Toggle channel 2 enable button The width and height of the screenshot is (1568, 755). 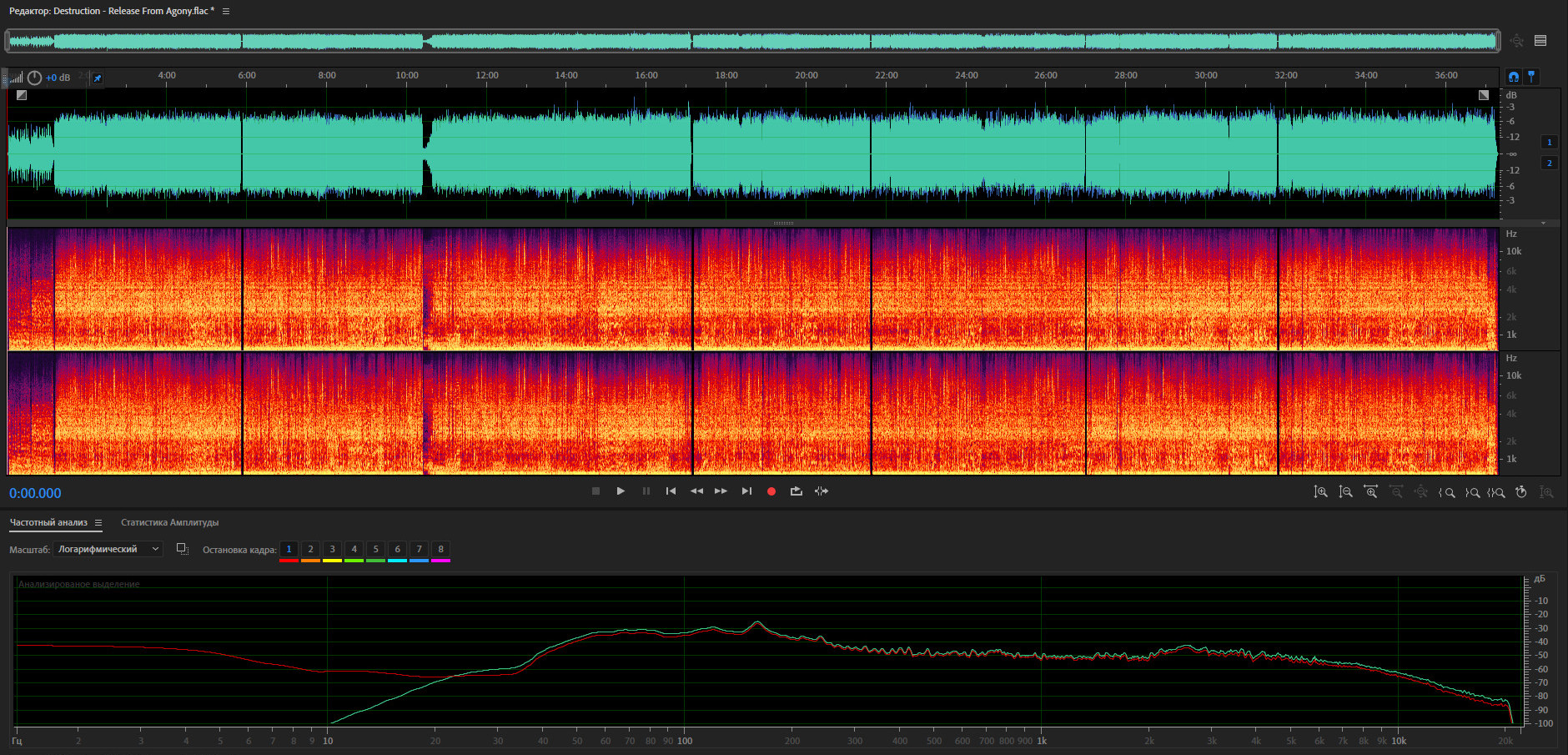point(1549,163)
